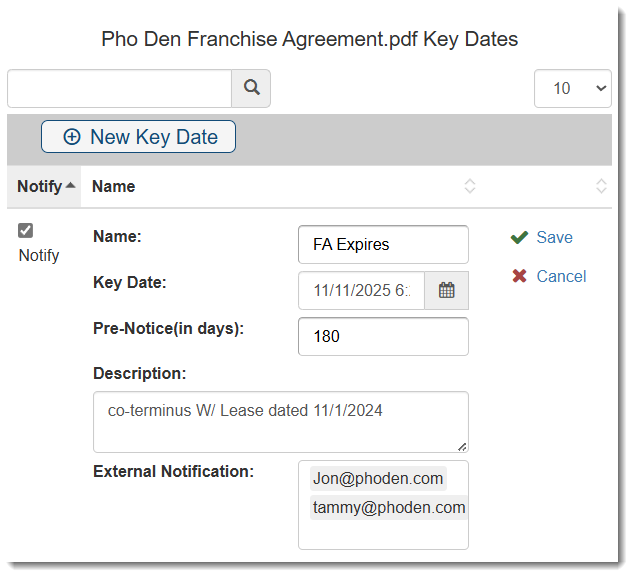Screen dimensions: 633x577
Task: Click the search text field
Action: point(120,88)
